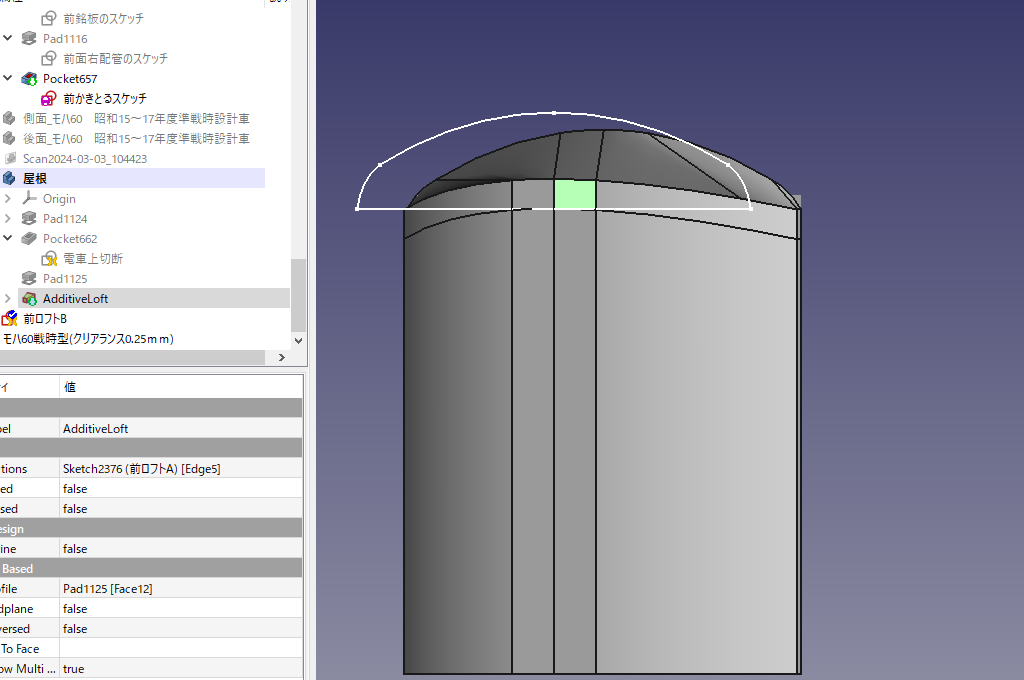
Task: Toggle the Reversed property false value
Action: tap(75, 629)
